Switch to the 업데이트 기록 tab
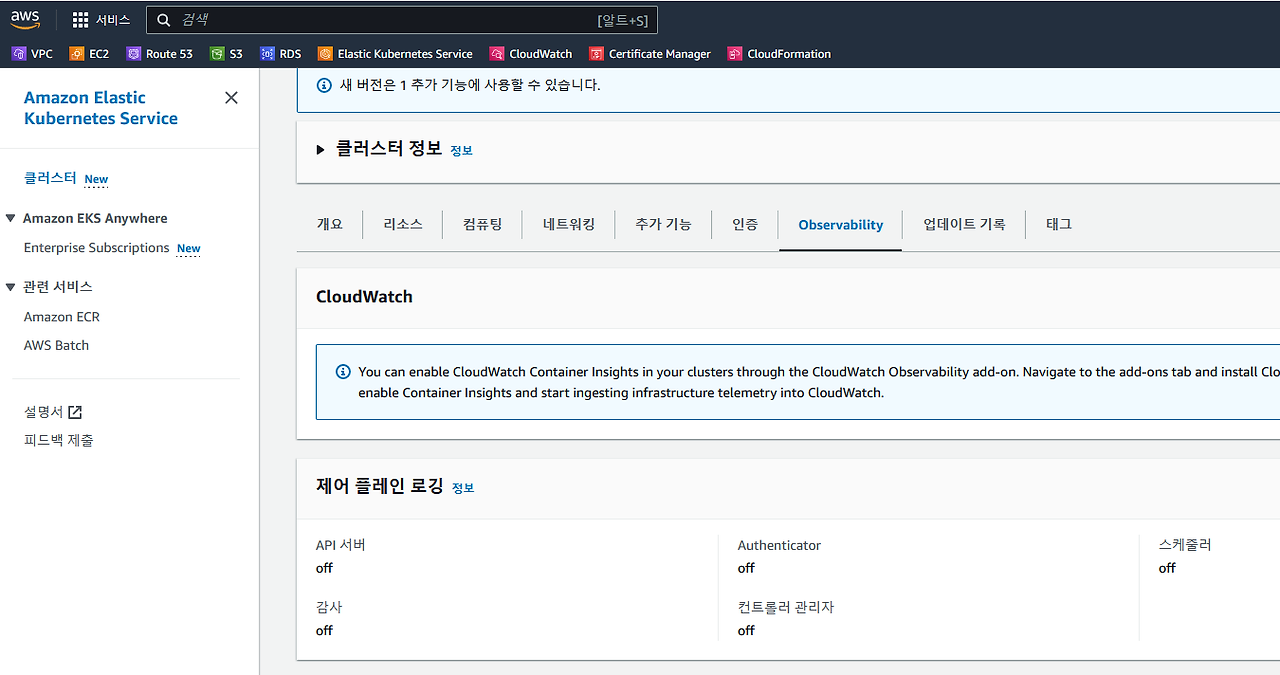 964,224
